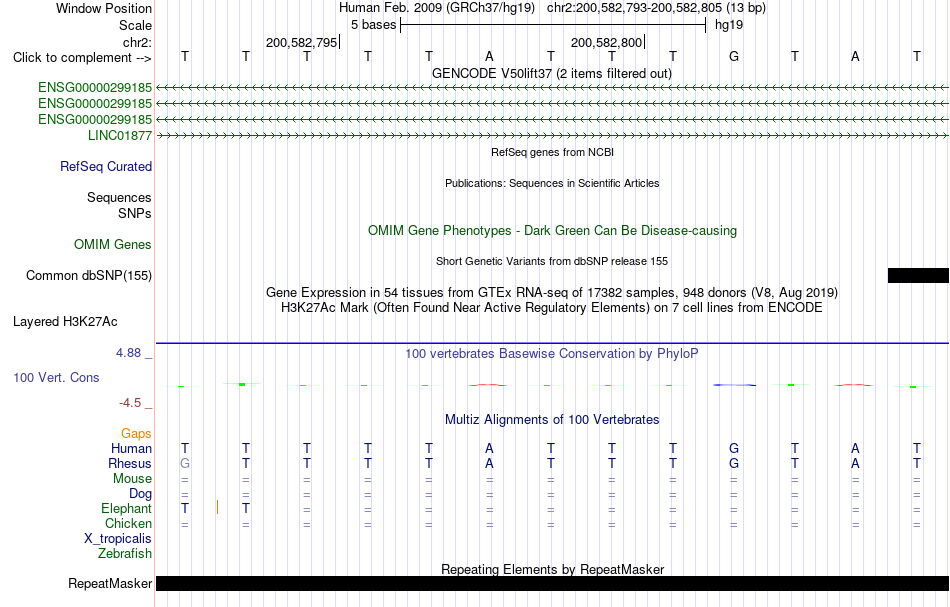This screenshot has height=607, width=950.
Task: Click the GTEx Gene Expression track title
Action: pyautogui.click(x=551, y=293)
